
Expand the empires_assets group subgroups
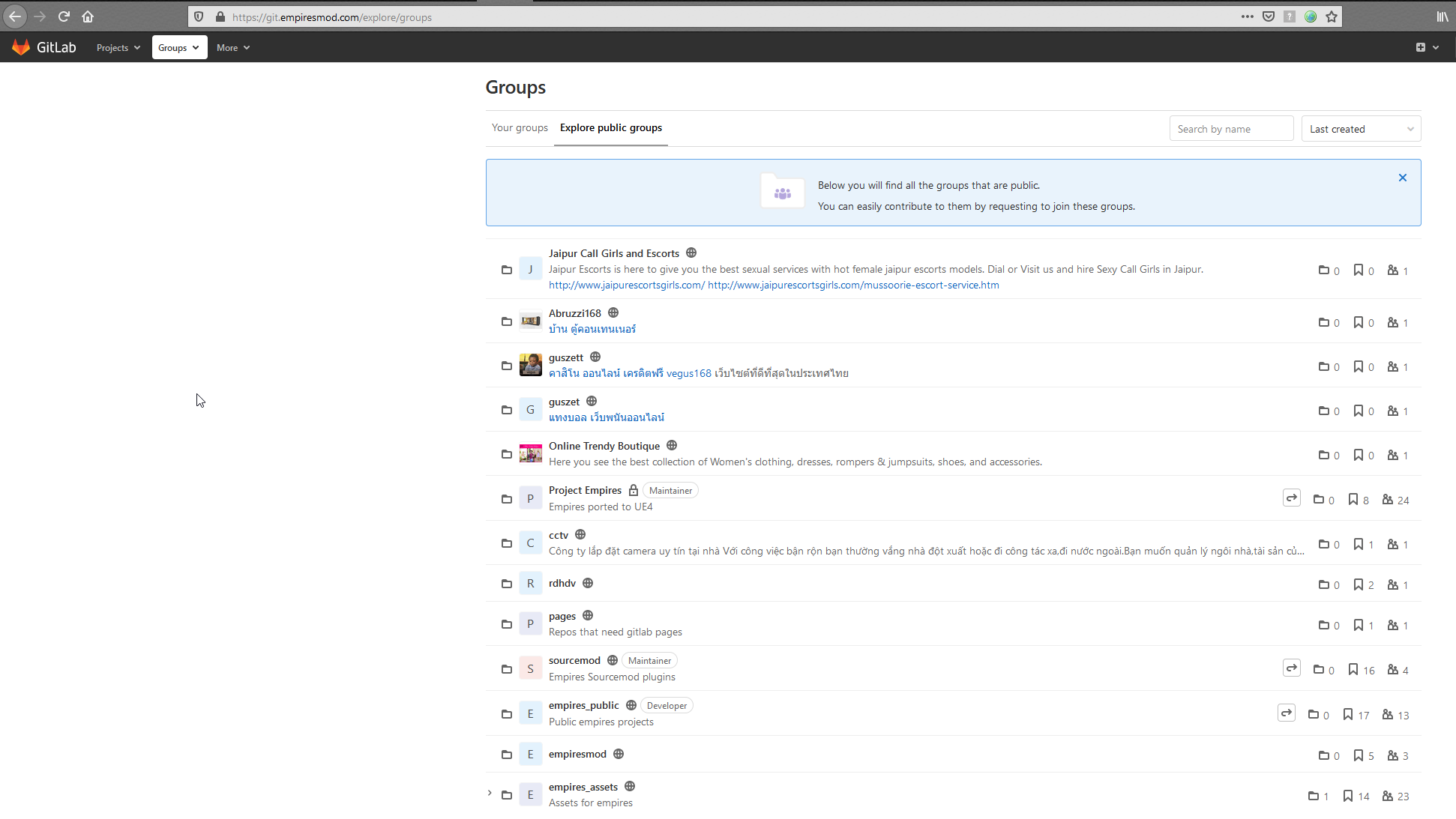(490, 794)
